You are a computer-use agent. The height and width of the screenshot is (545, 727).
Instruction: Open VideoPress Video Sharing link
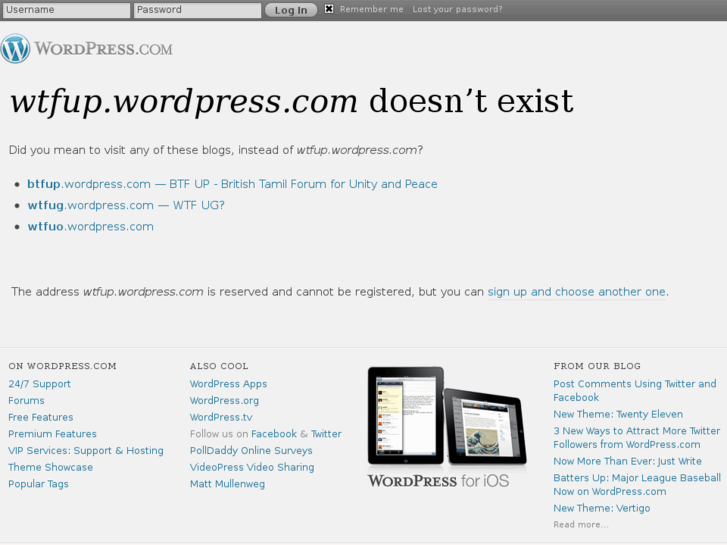pos(252,467)
